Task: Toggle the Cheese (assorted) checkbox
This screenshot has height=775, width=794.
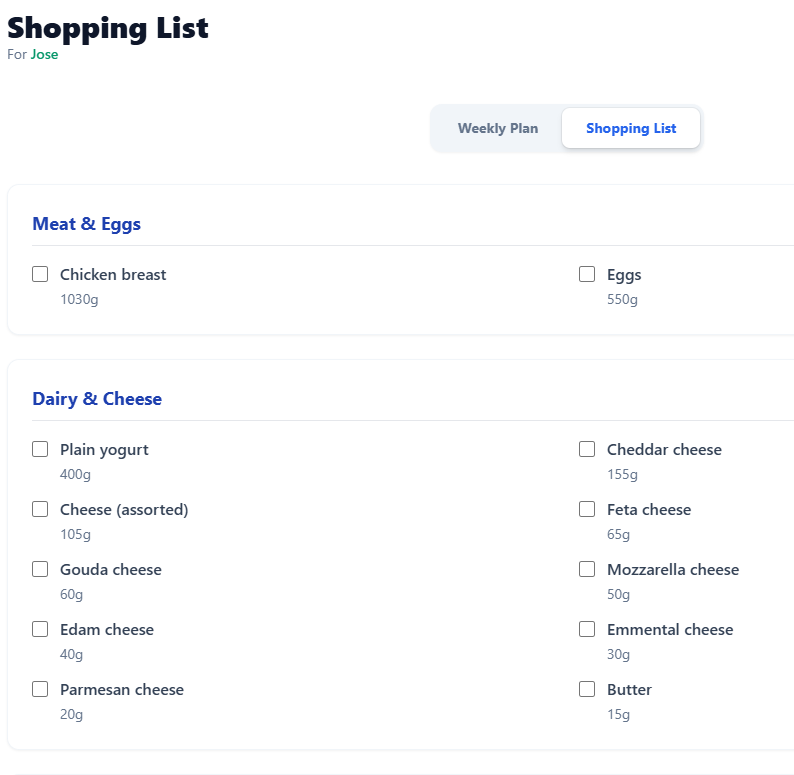Action: click(40, 510)
